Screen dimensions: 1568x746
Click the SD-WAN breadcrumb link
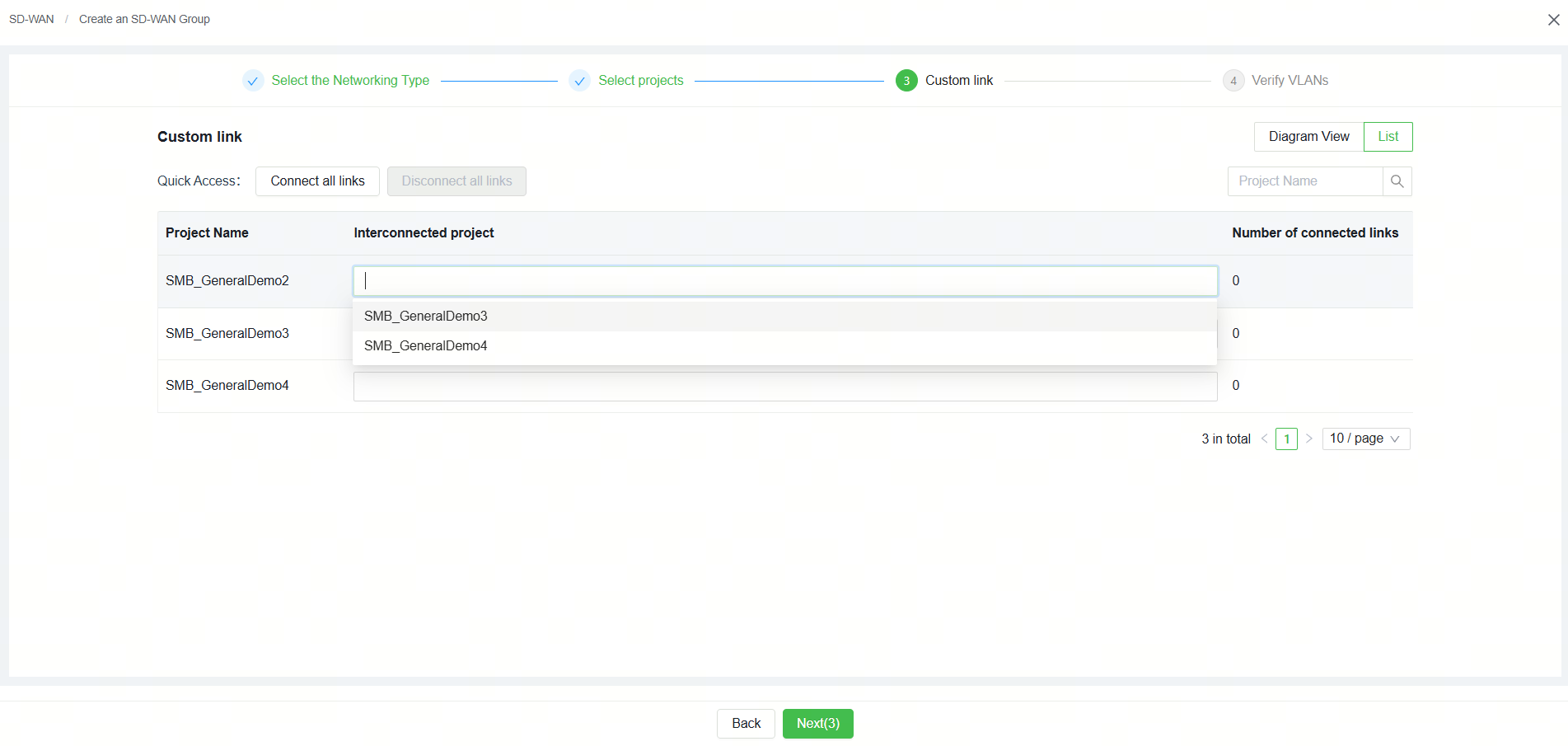pyautogui.click(x=31, y=19)
